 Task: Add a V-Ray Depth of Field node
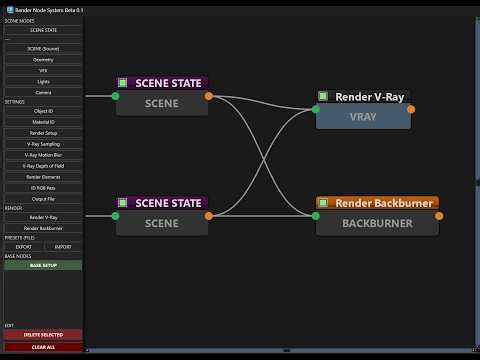pos(43,166)
